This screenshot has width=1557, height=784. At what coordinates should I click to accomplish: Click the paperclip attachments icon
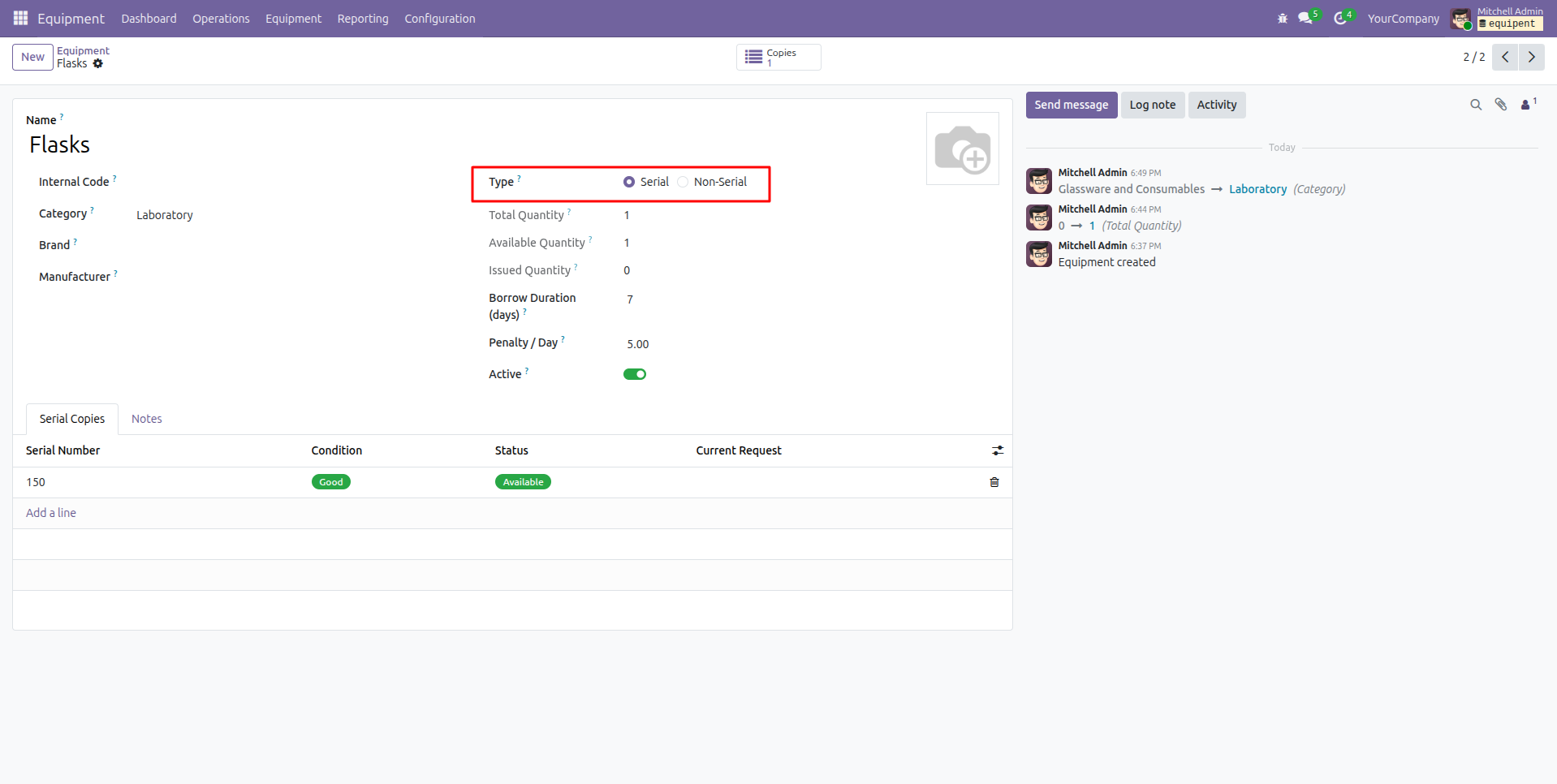click(x=1501, y=105)
